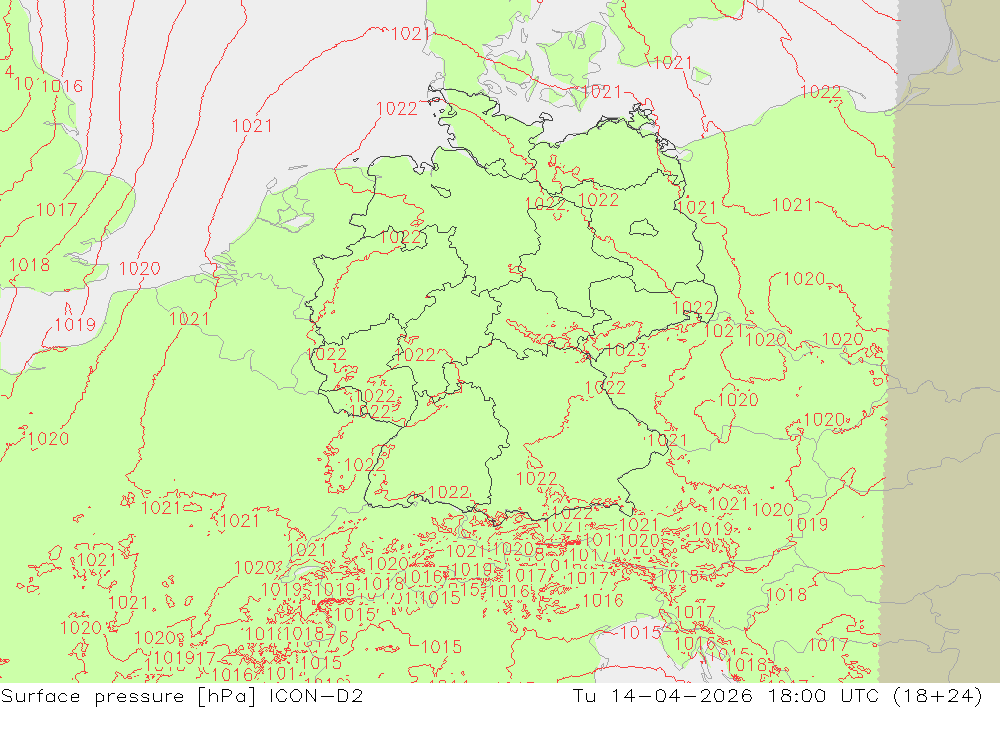1000x733 pixels.
Task: Click the 1016 label over the North Sea
Action: [x=62, y=86]
